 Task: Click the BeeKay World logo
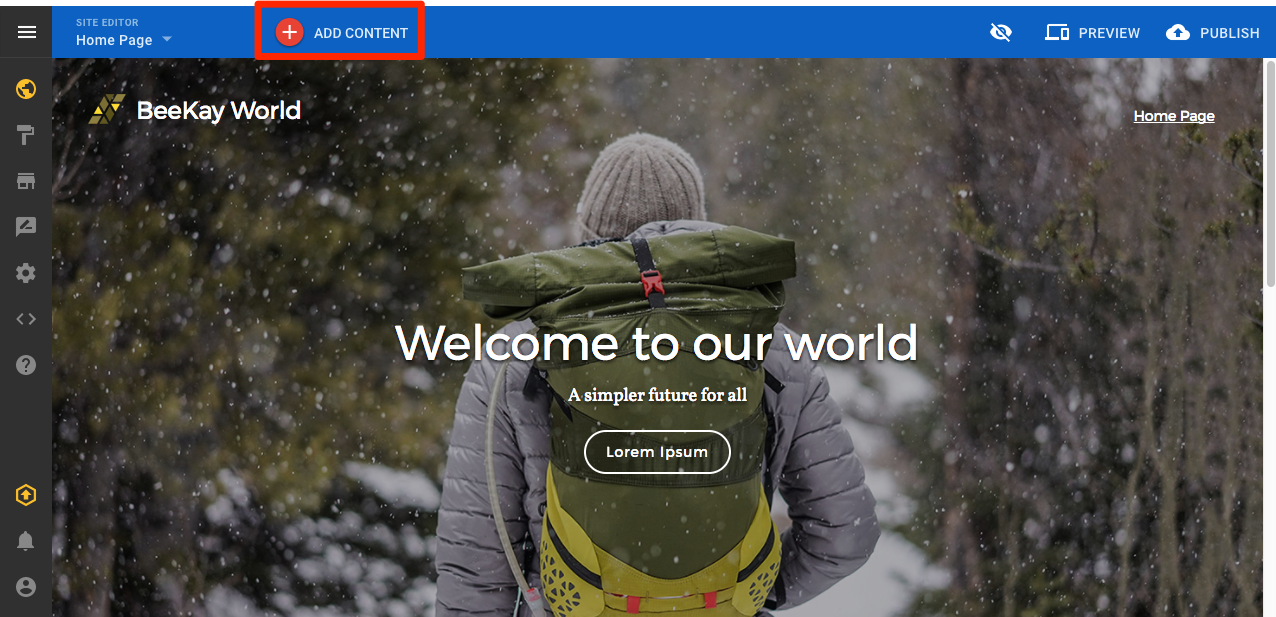[x=195, y=110]
